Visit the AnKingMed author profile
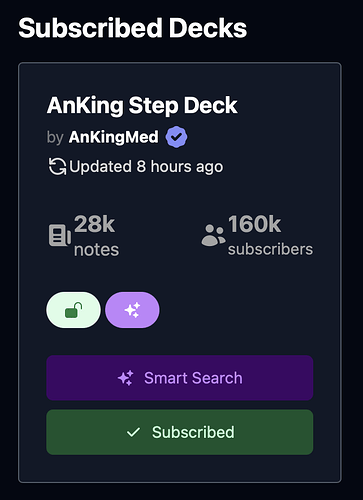363x500 pixels. pyautogui.click(x=114, y=137)
